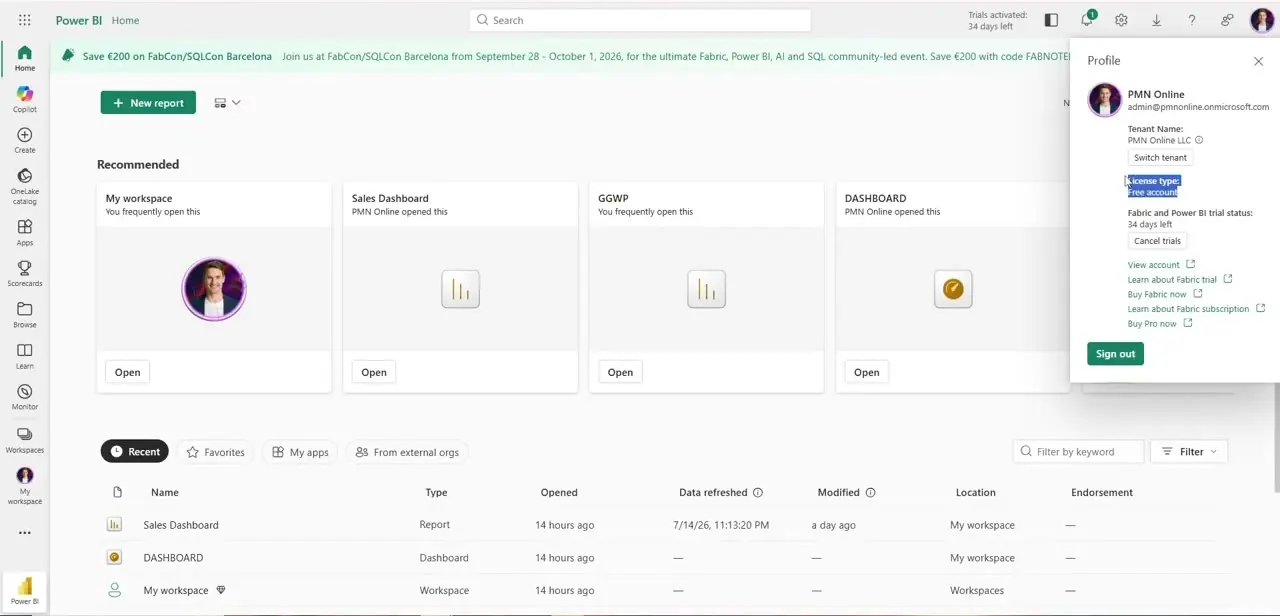The image size is (1280, 616).
Task: Select the Favorites tab
Action: tap(215, 452)
